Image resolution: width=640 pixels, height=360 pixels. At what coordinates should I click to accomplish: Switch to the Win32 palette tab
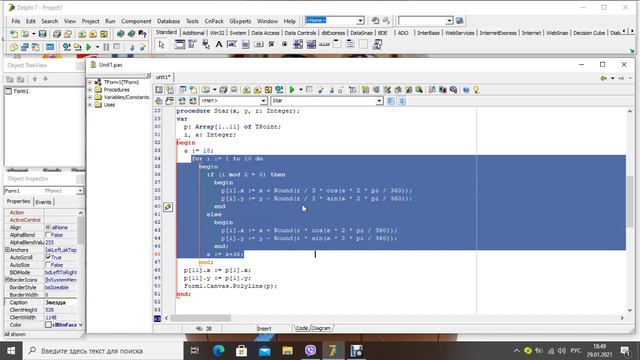[x=217, y=33]
